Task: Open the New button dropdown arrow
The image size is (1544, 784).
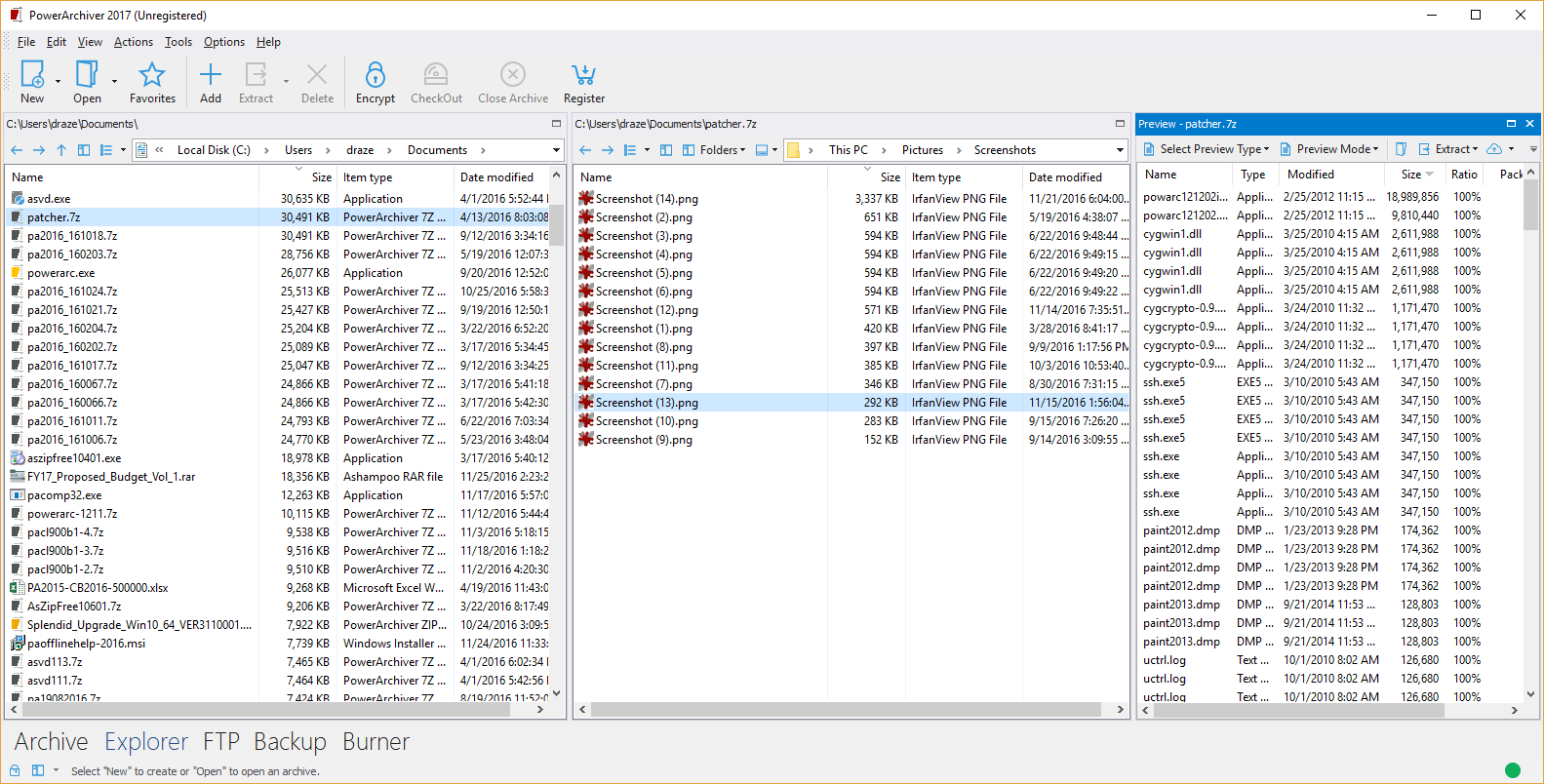Action: coord(59,81)
